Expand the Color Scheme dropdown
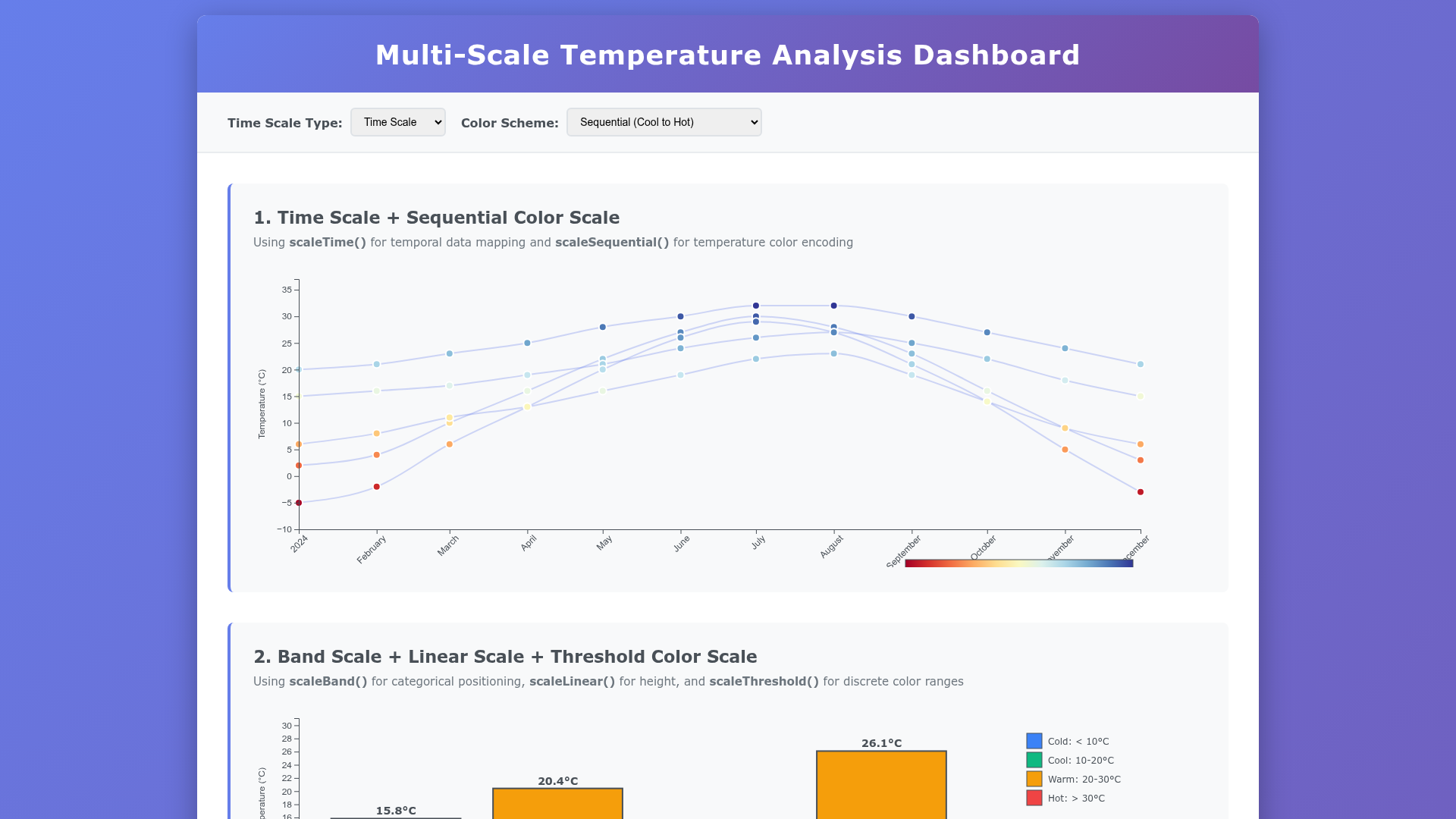 664,122
